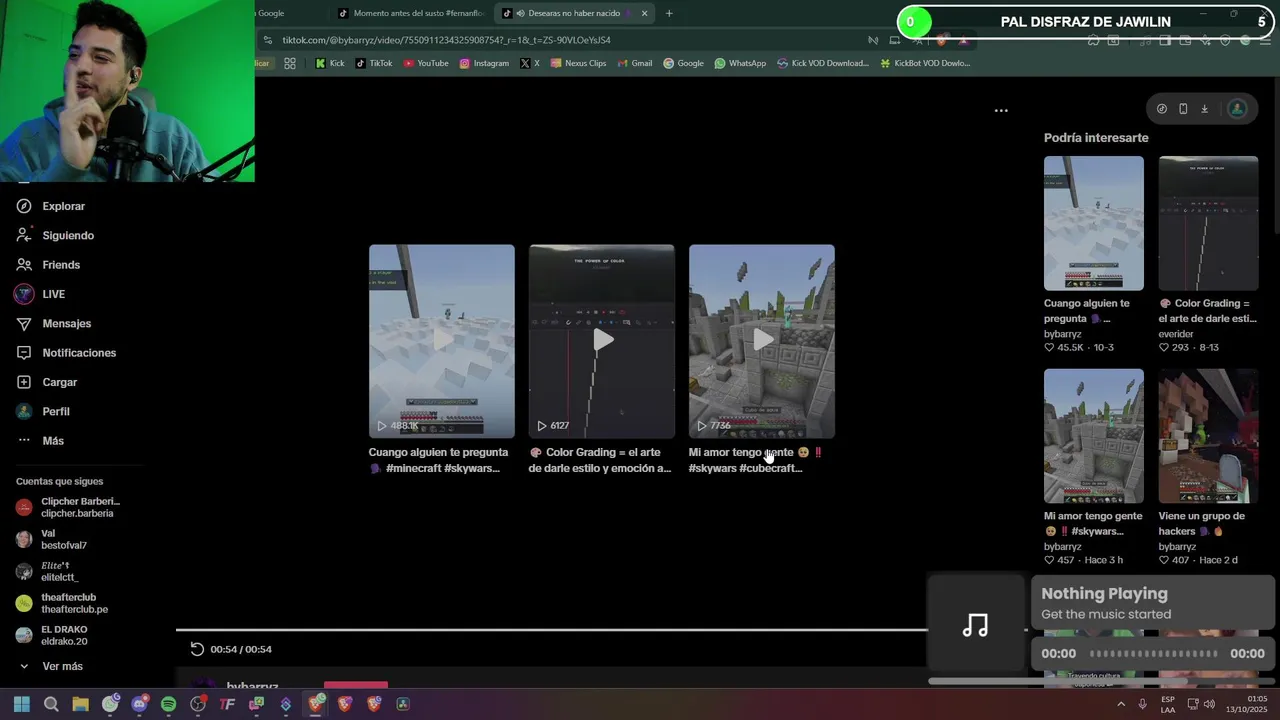The image size is (1280, 720).
Task: Play 'Mi amor tengo gente' end-screen video
Action: point(761,341)
